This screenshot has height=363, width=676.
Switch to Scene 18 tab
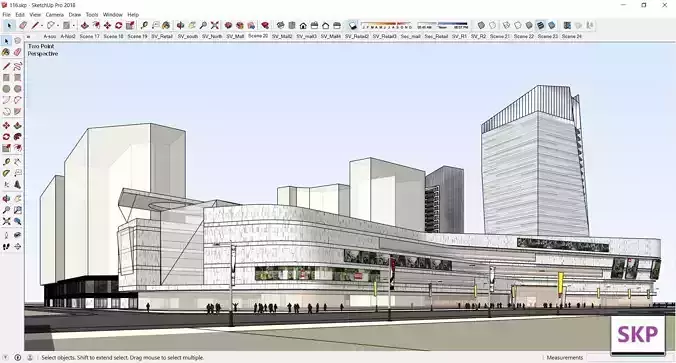[x=113, y=37]
